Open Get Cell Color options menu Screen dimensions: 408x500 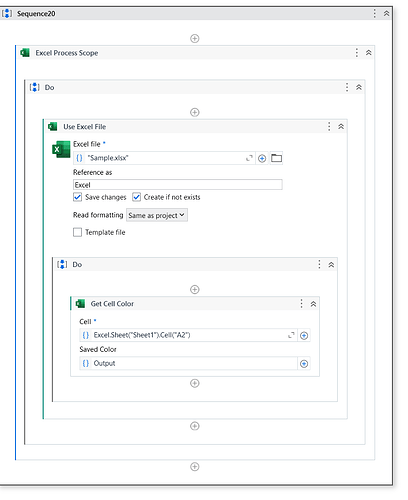pos(301,304)
